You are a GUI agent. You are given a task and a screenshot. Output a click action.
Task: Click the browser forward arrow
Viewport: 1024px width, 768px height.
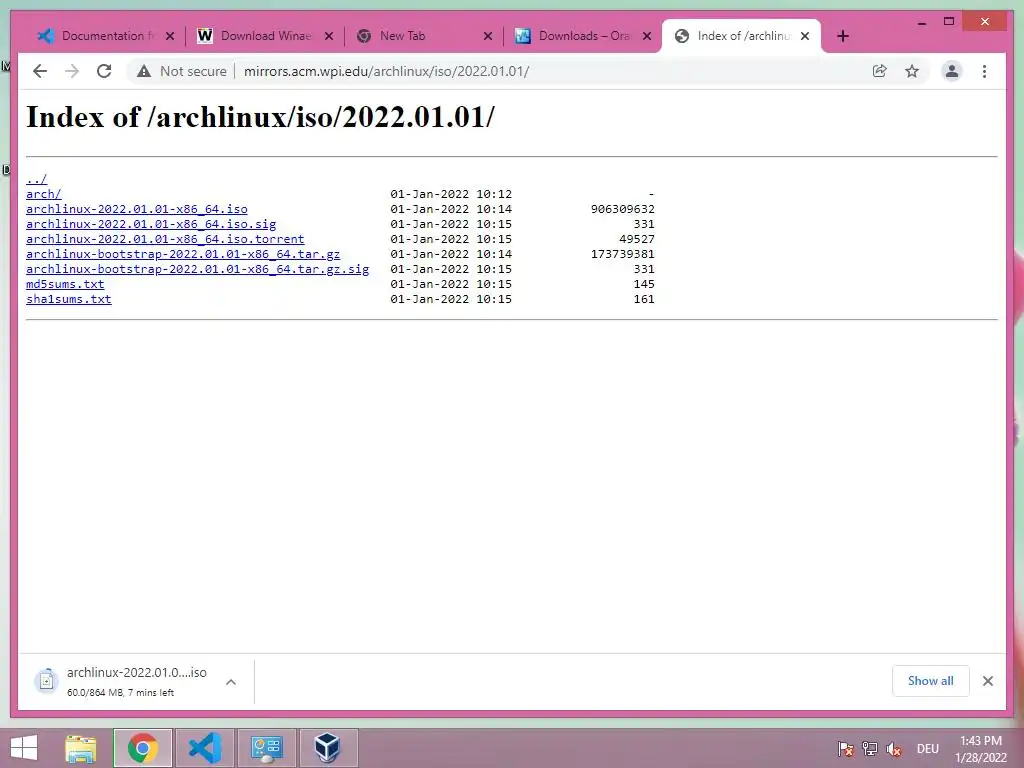pyautogui.click(x=72, y=71)
